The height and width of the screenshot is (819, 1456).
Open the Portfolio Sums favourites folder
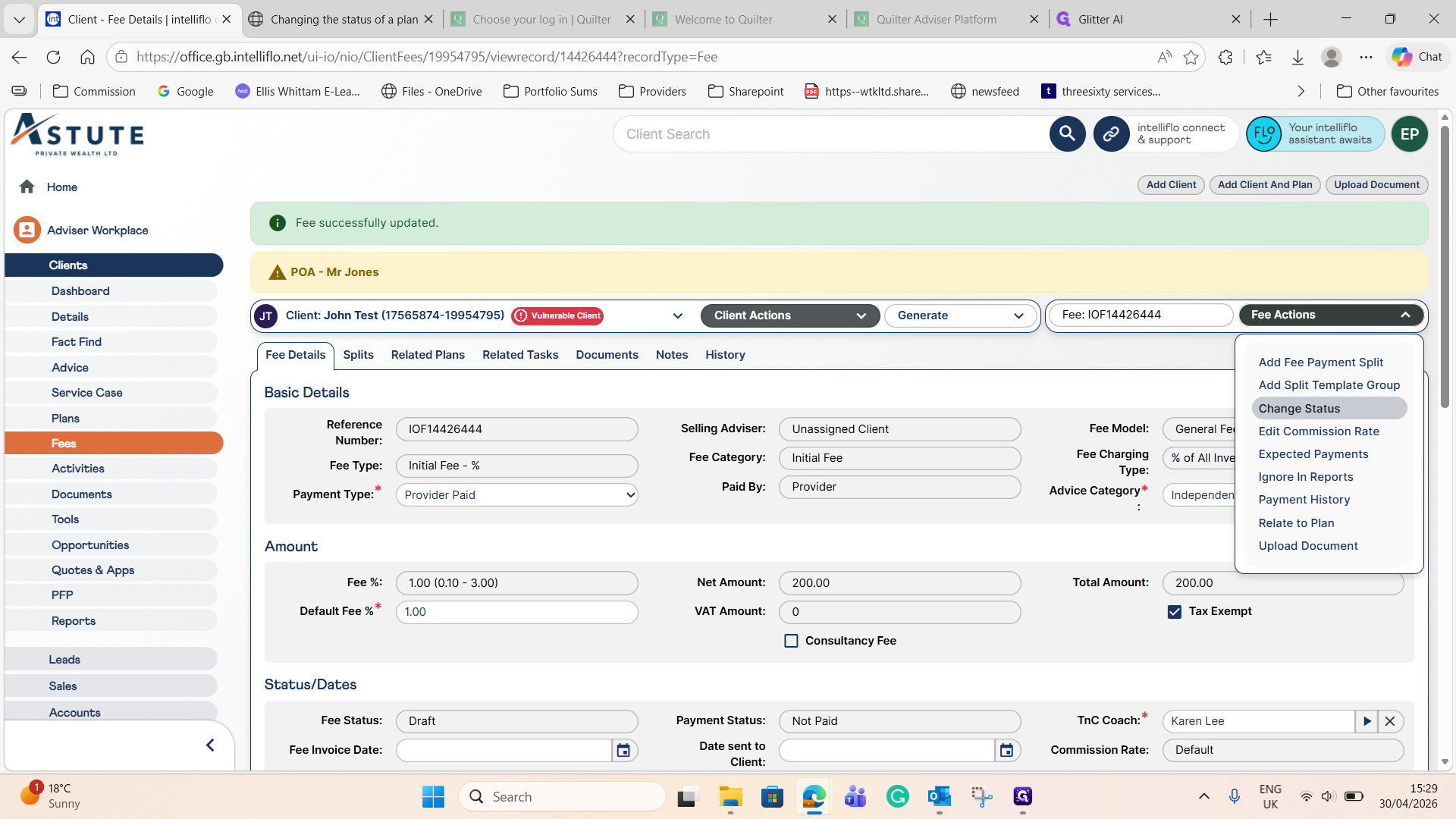[x=551, y=91]
